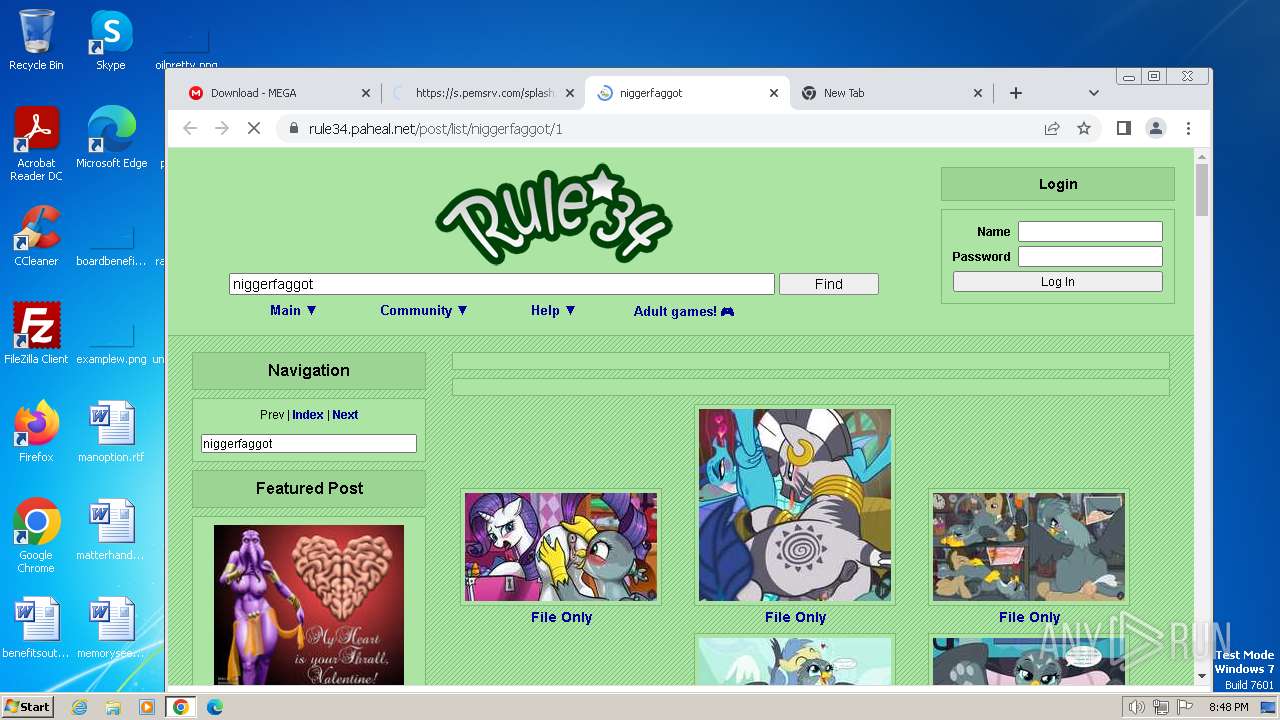The height and width of the screenshot is (720, 1280).
Task: Select the Microsoft Edge desktop shortcut
Action: pyautogui.click(x=111, y=138)
